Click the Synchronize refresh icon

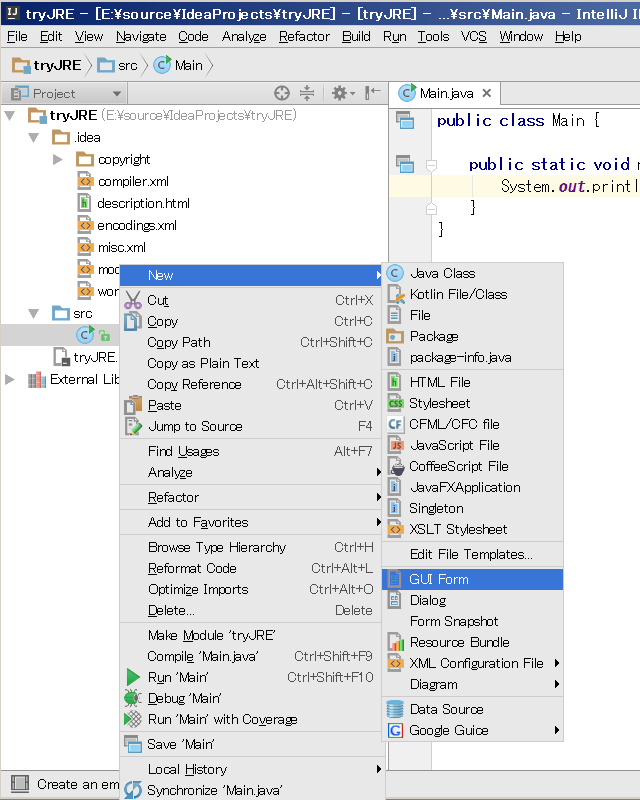click(133, 790)
